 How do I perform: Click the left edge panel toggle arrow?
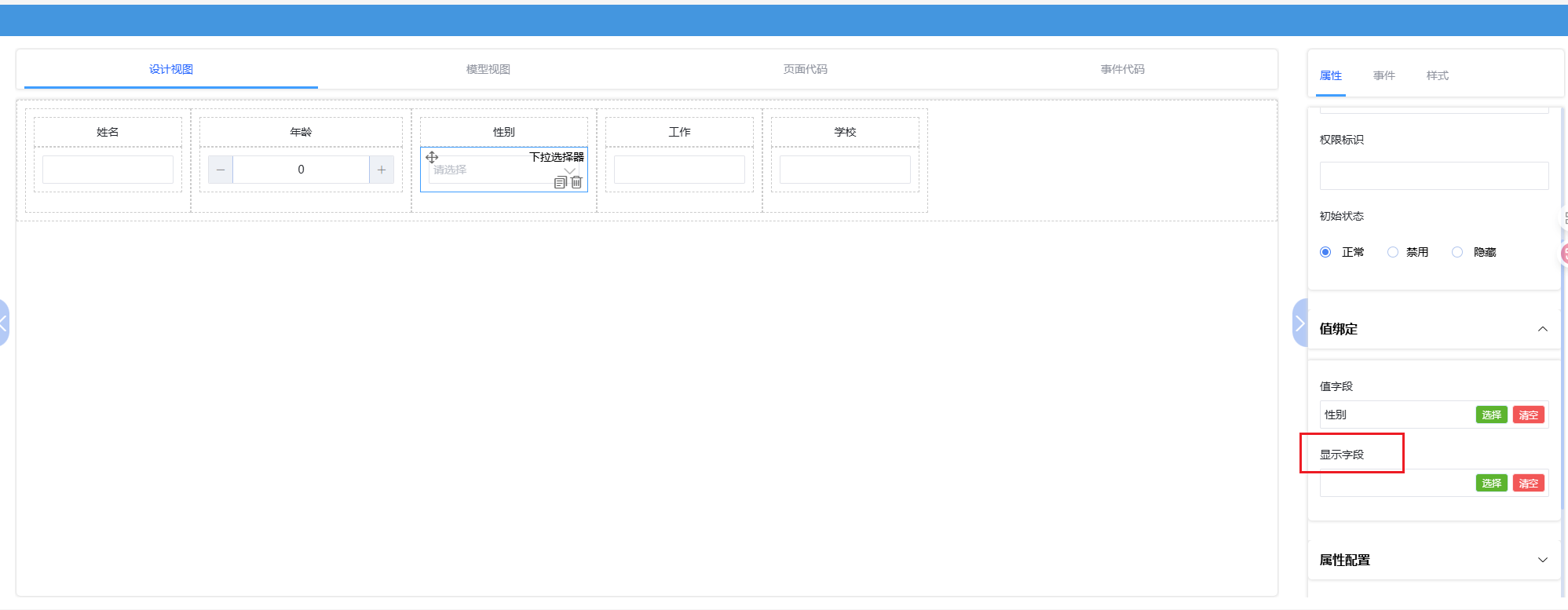[4, 323]
